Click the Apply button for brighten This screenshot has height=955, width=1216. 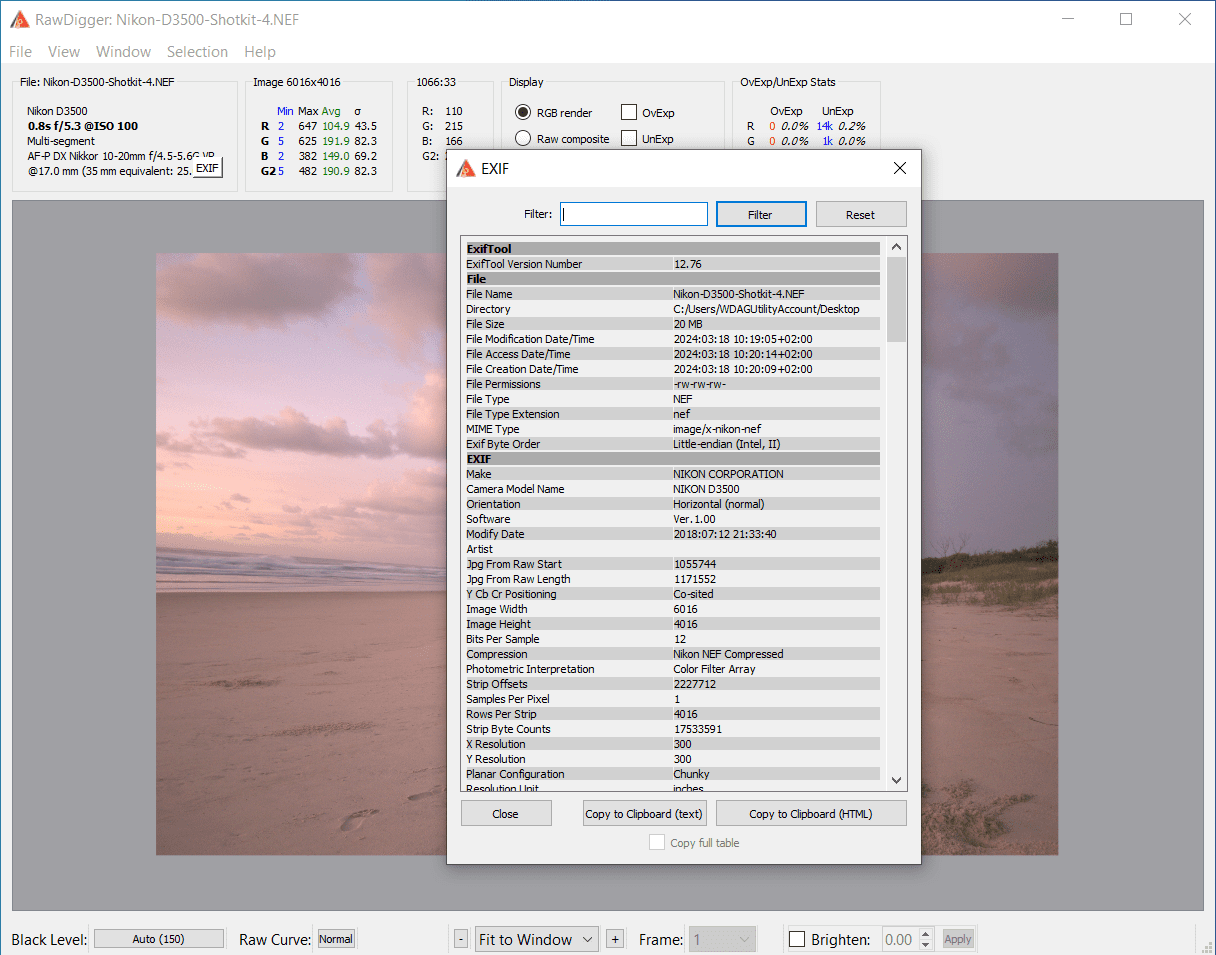click(x=958, y=939)
